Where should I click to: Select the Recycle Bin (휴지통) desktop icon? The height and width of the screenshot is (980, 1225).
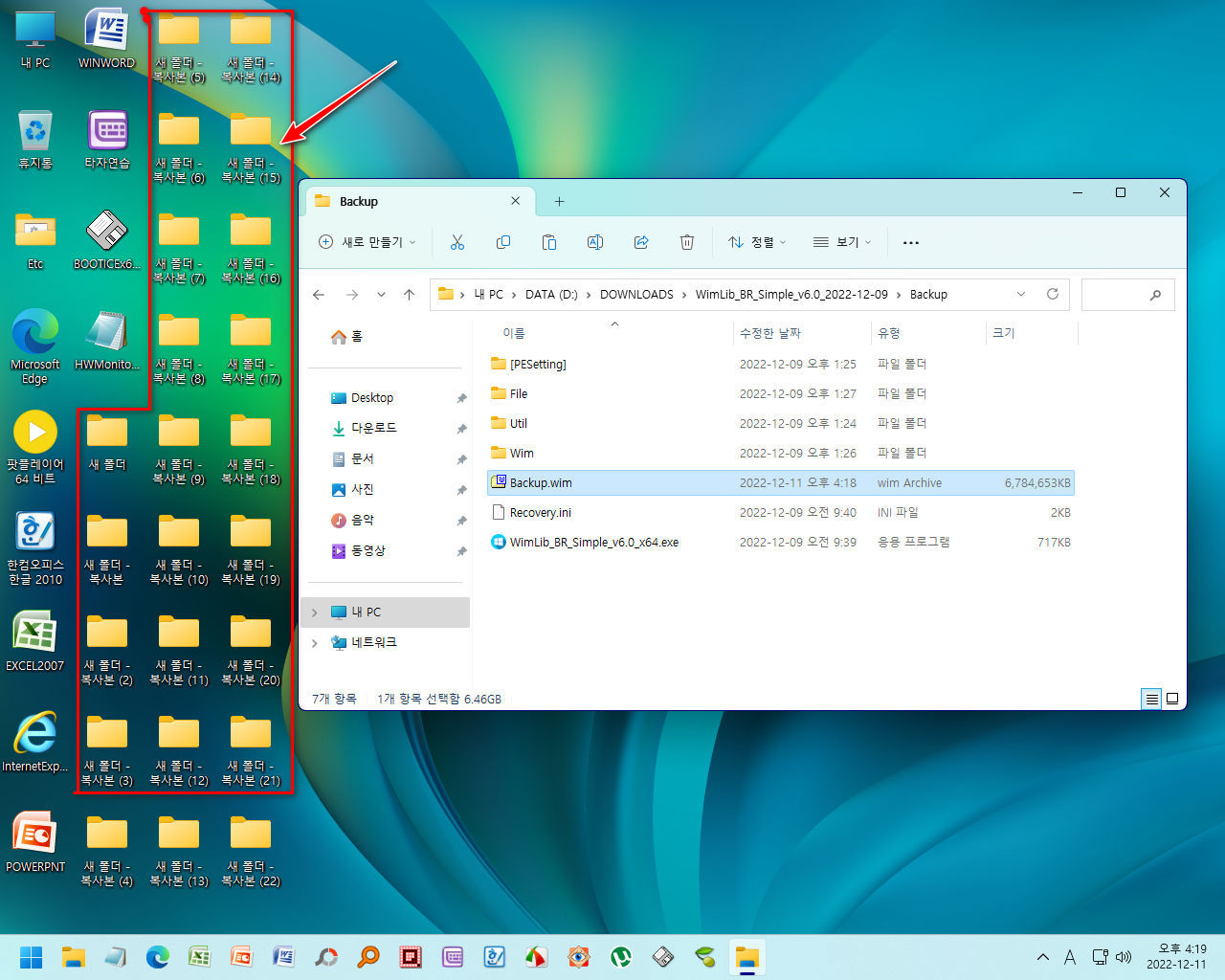35,140
